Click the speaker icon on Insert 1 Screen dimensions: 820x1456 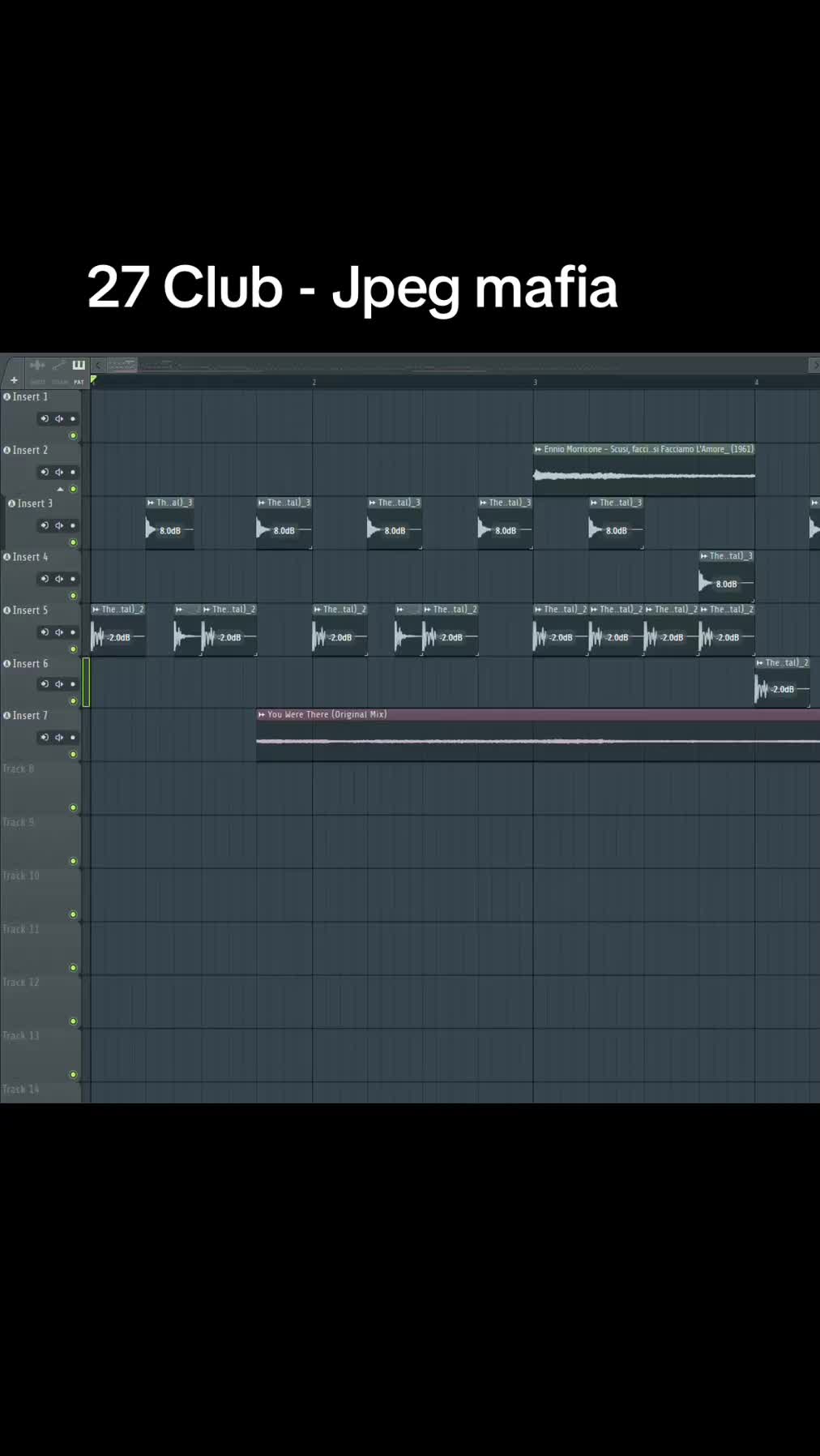(x=59, y=419)
